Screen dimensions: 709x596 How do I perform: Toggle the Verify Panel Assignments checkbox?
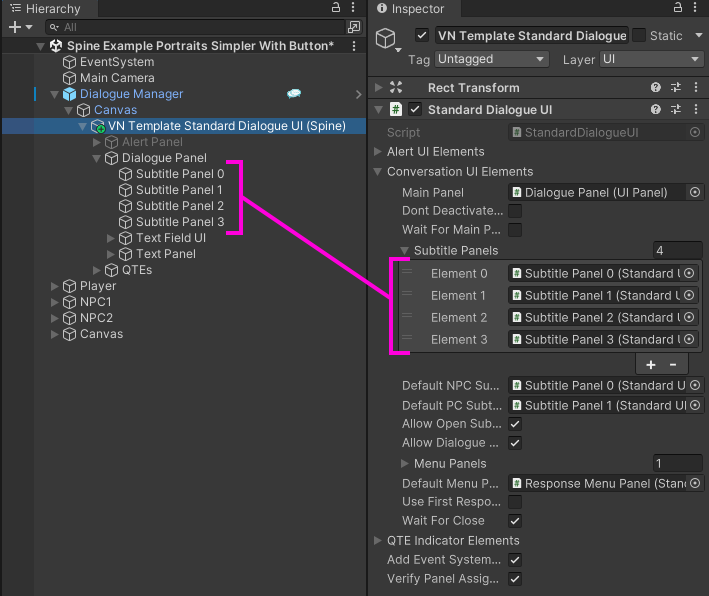click(x=515, y=579)
